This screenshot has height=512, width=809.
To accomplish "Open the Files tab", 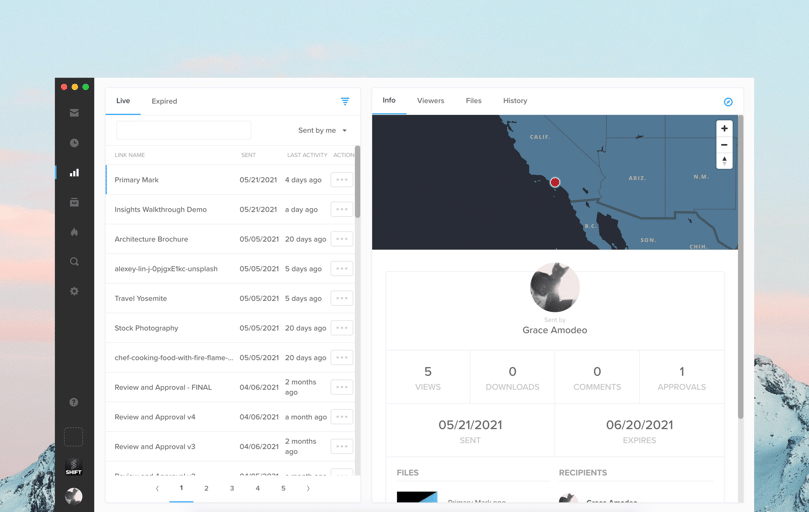I will point(473,101).
